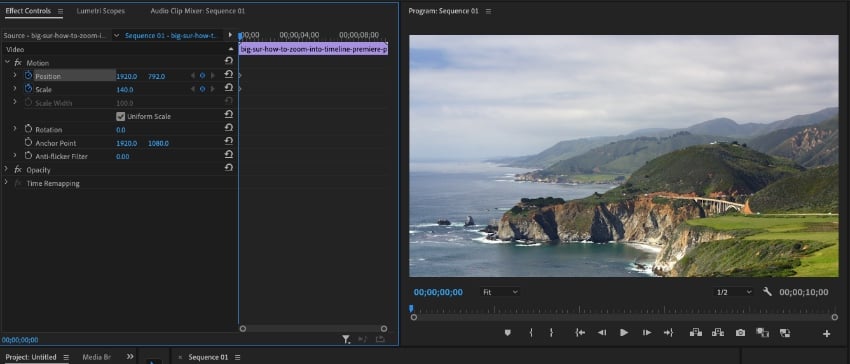Open the Fit zoom level dropdown
Screen dimensions: 850x364
click(x=499, y=292)
